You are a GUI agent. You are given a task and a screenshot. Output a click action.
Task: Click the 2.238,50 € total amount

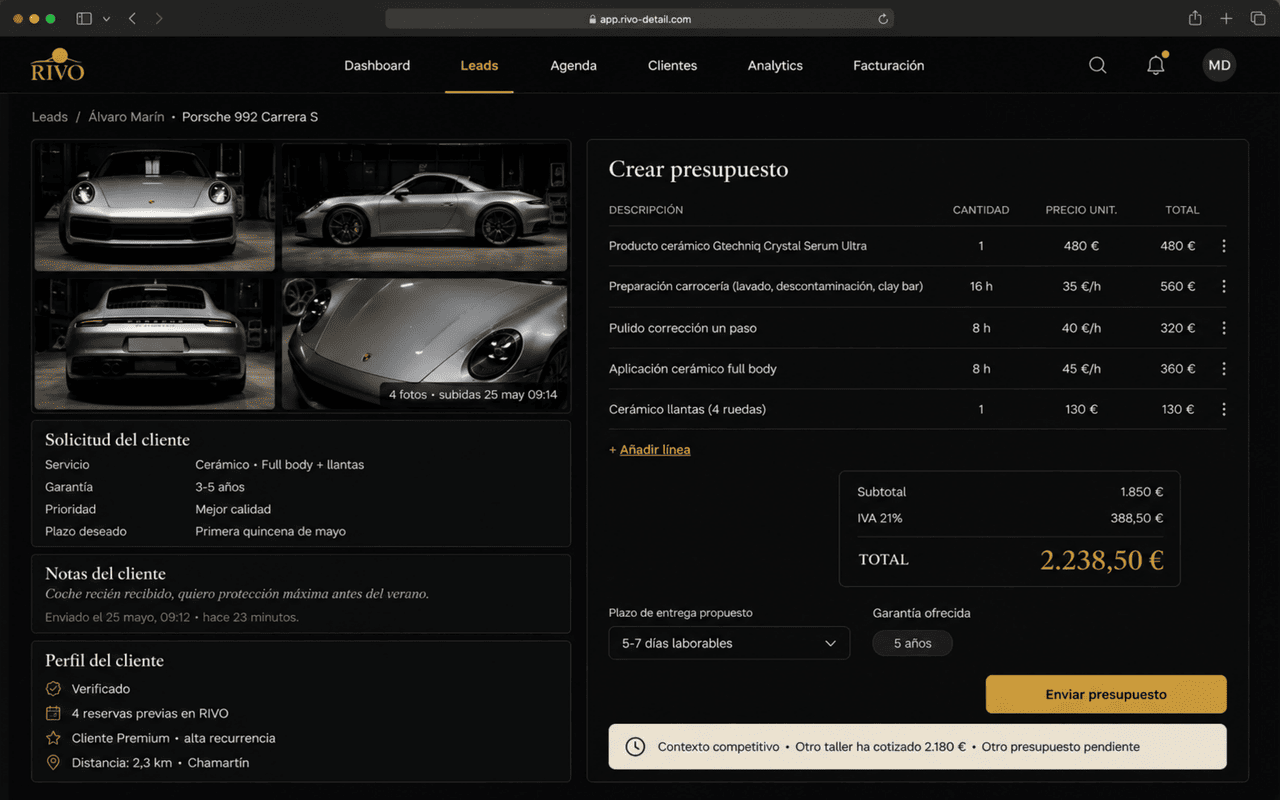tap(1102, 560)
